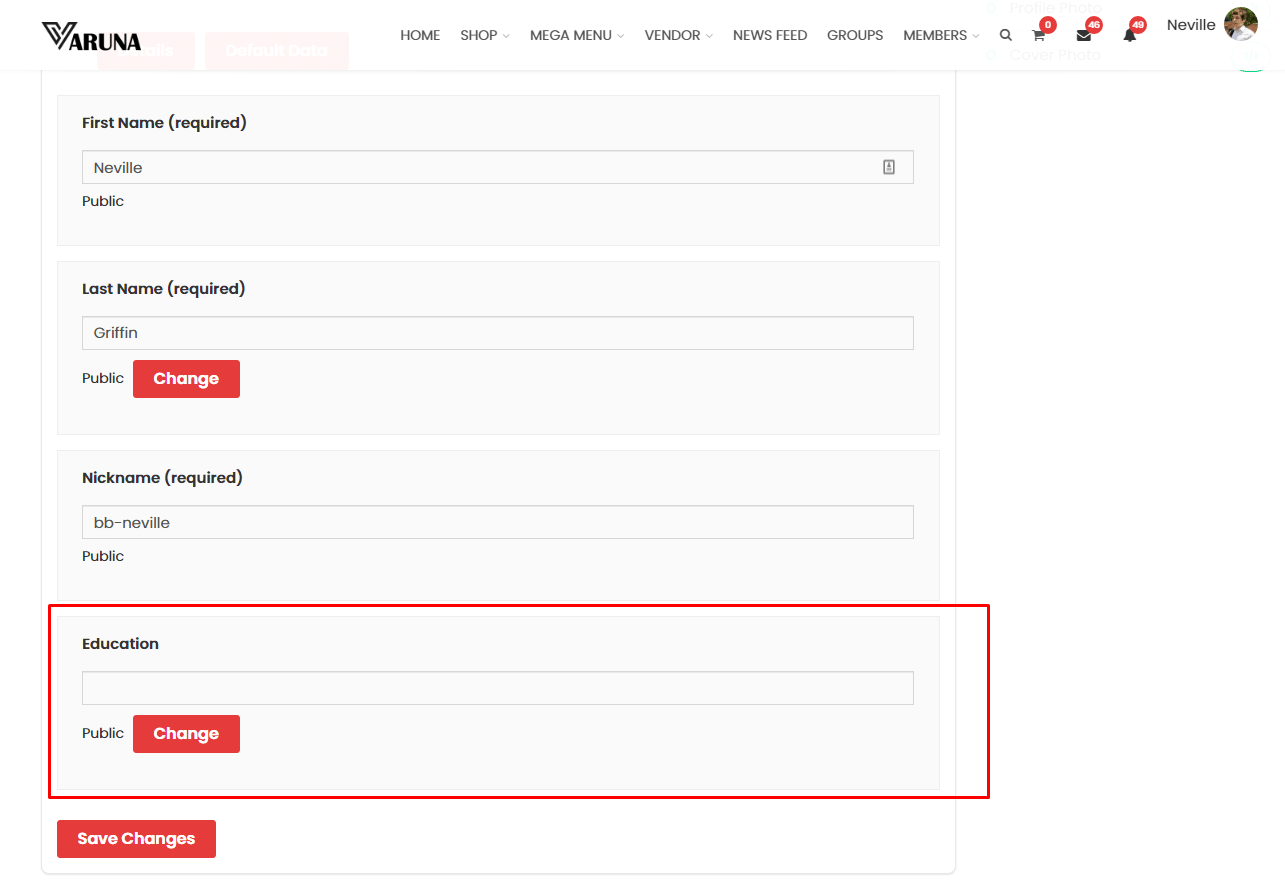Viewport: 1285px width, 889px height.
Task: Expand the MEGA MENU dropdown
Action: pos(577,35)
